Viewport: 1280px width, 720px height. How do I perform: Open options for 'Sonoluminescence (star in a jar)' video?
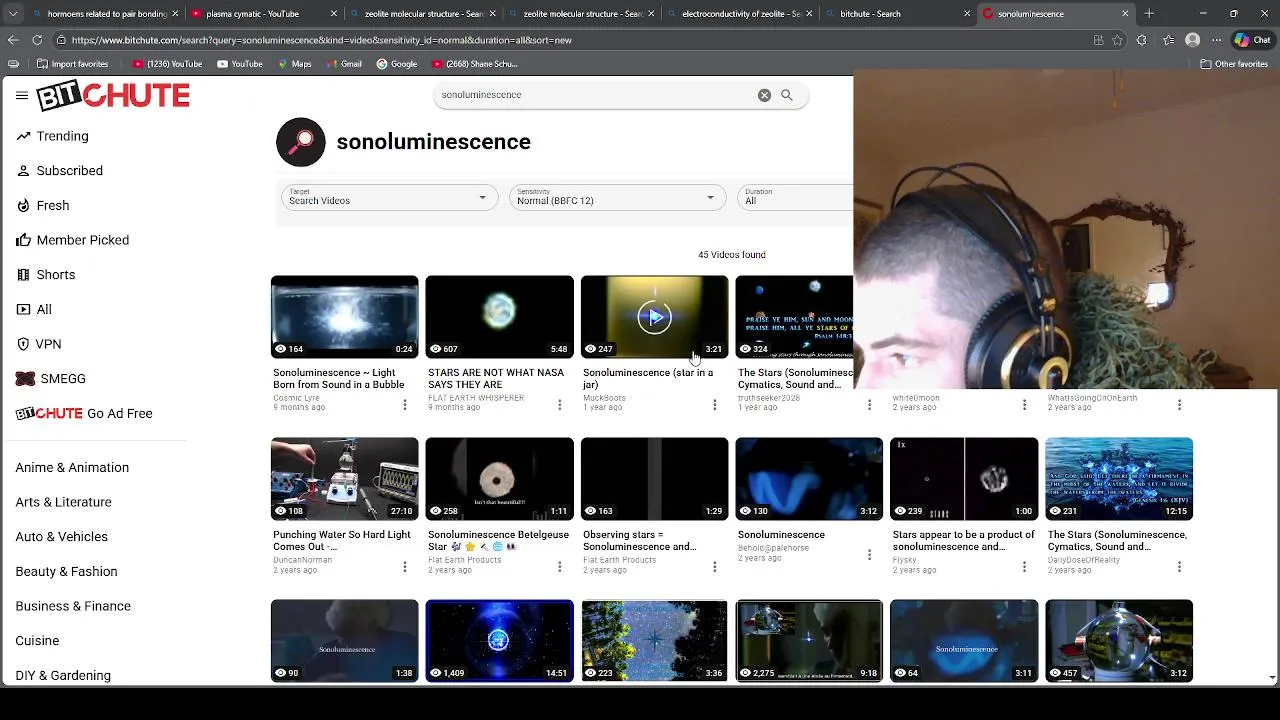[715, 405]
